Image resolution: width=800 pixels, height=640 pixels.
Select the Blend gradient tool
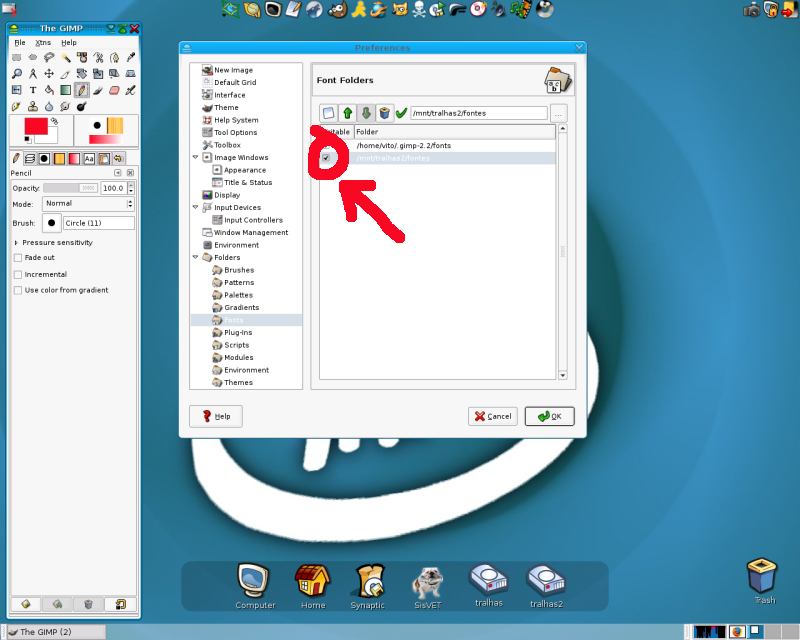point(65,90)
